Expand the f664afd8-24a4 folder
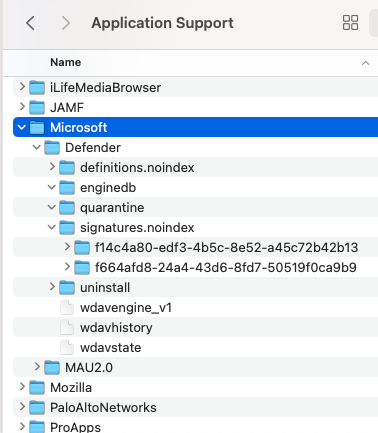Image resolution: width=378 pixels, height=433 pixels. click(x=67, y=267)
